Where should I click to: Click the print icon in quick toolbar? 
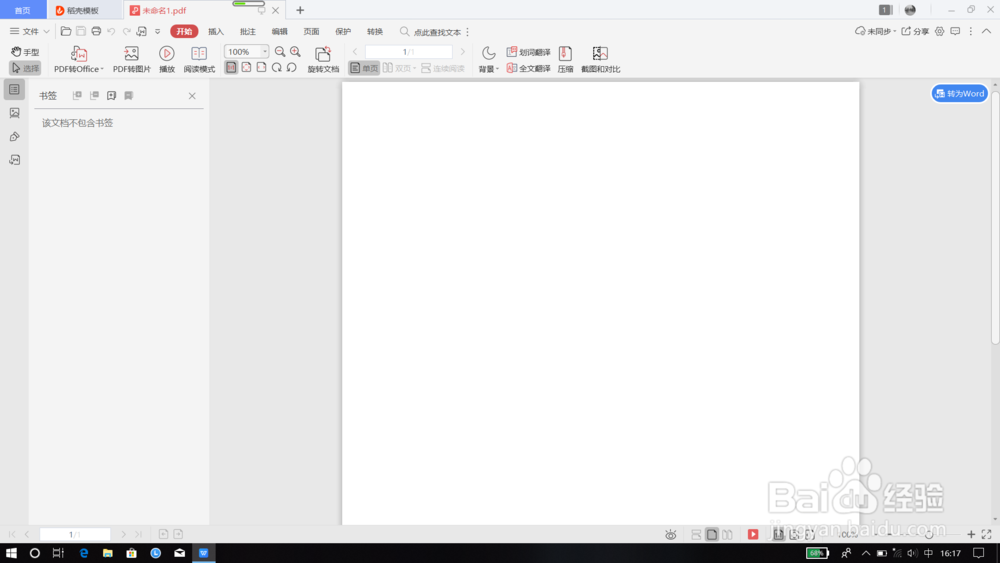click(x=96, y=31)
